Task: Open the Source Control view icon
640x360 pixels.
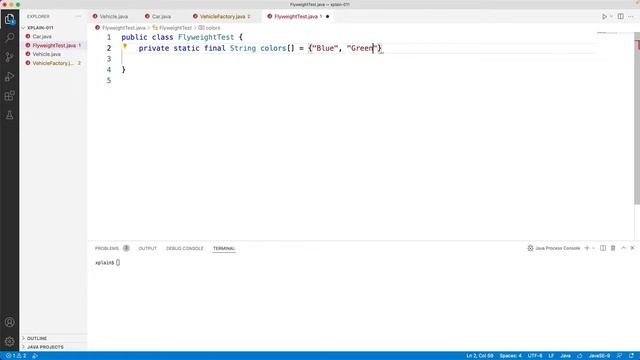Action: 9,57
